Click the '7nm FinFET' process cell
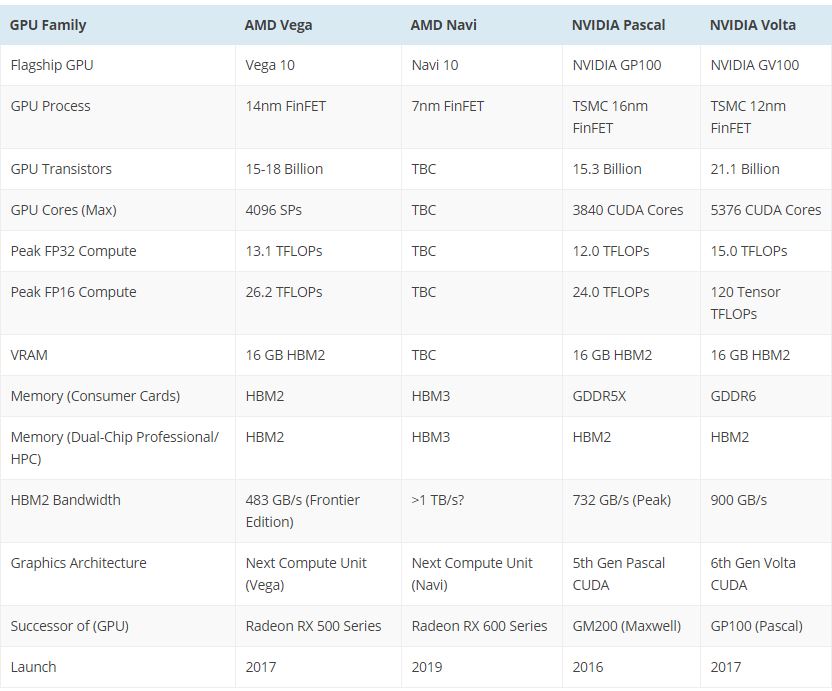The height and width of the screenshot is (691, 832). click(x=447, y=106)
